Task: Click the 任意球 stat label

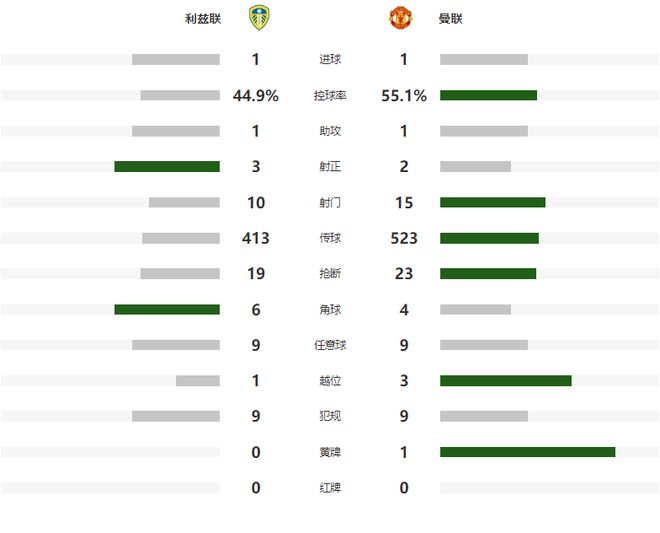Action: (329, 345)
